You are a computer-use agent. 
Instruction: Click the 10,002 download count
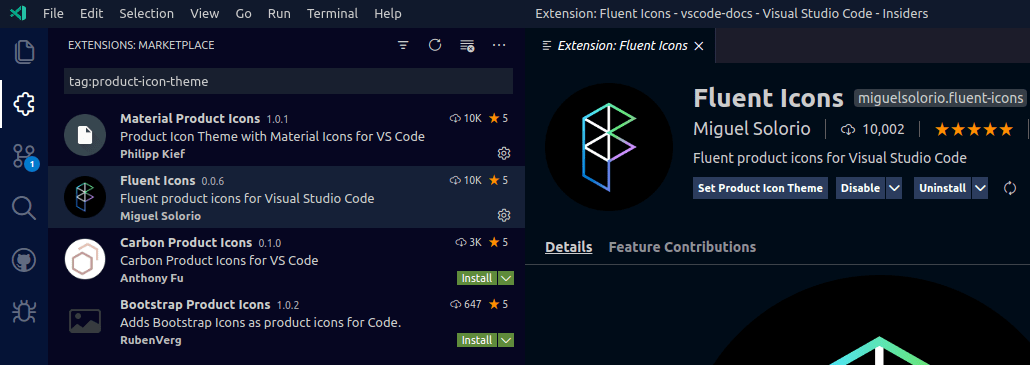click(x=873, y=129)
